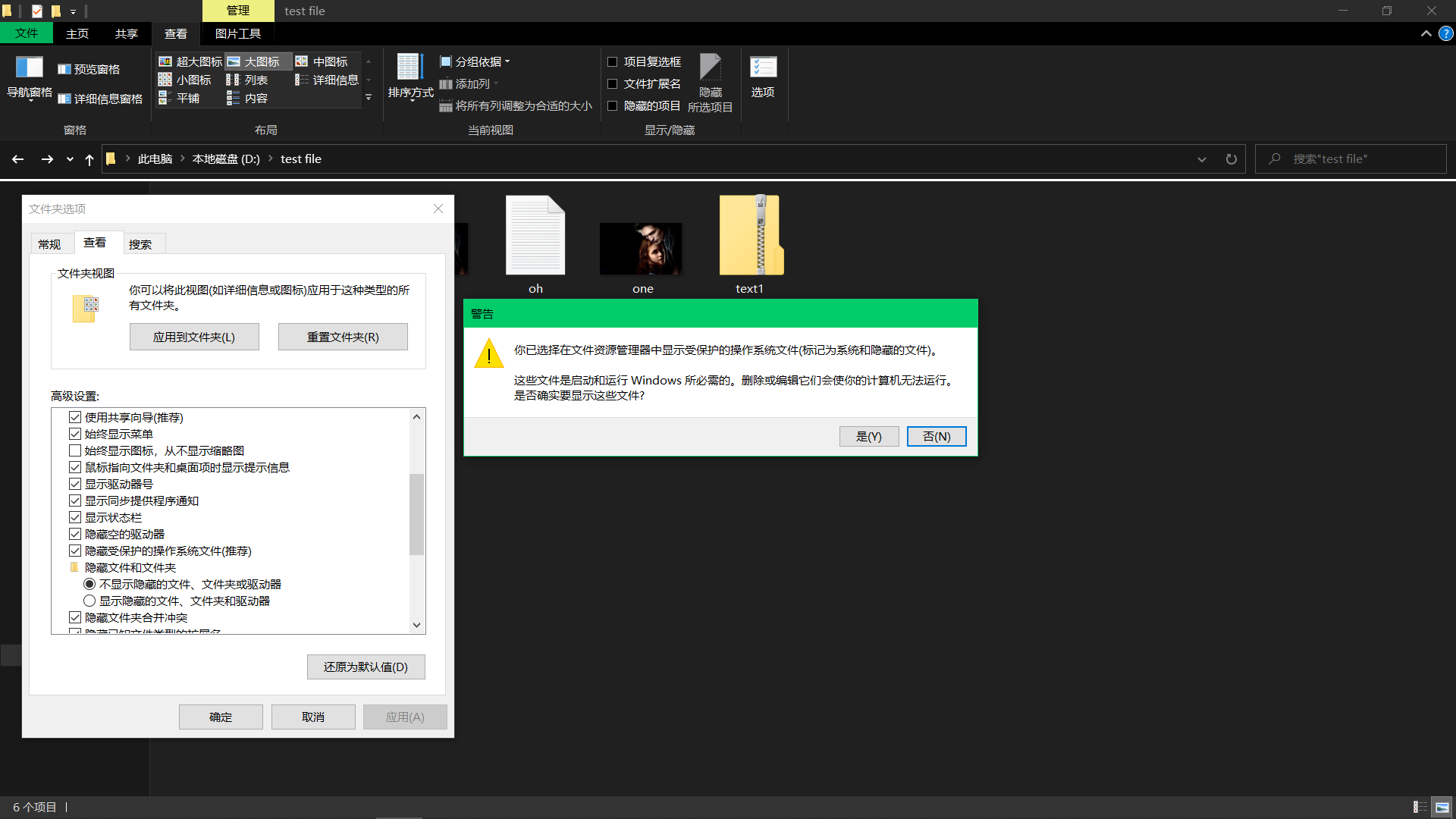Select extra large icons (超大图标) layout
The image size is (1456, 819).
click(x=190, y=61)
